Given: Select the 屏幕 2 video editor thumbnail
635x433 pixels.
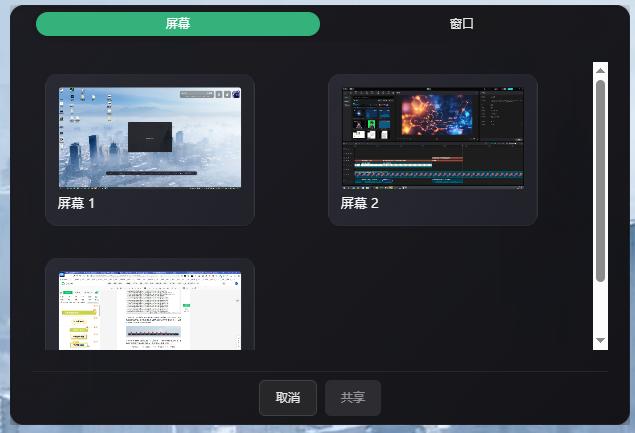Looking at the screenshot, I should (x=432, y=138).
